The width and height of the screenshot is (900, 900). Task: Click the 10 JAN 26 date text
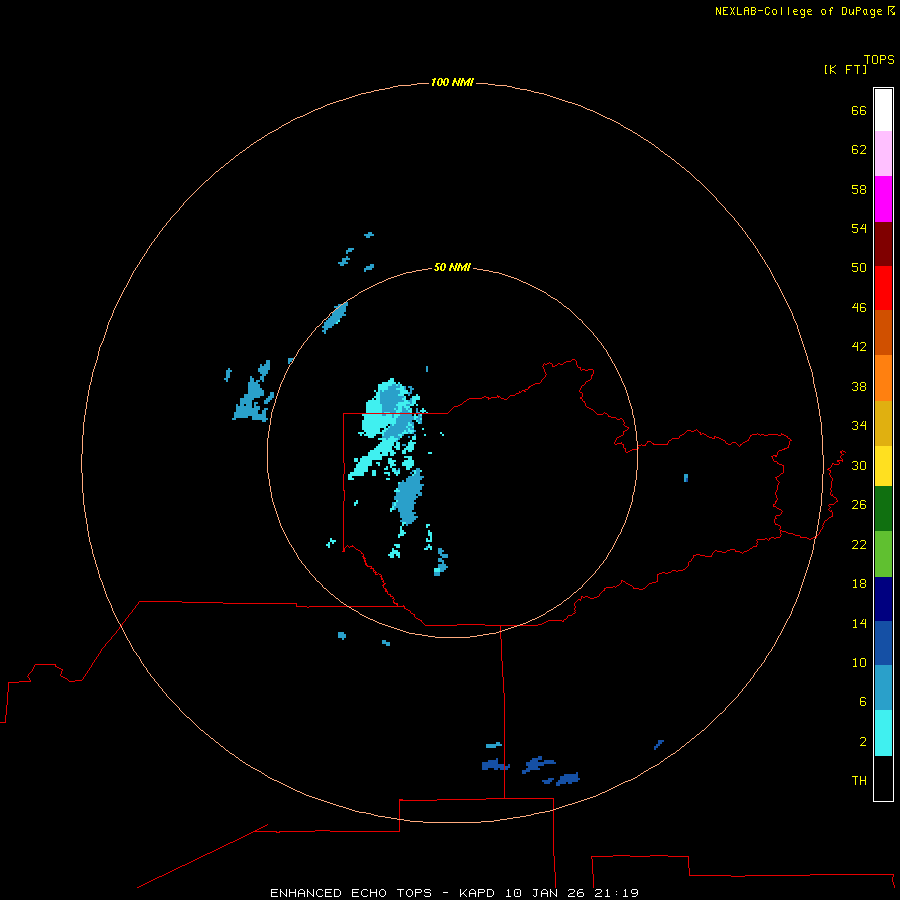(x=547, y=893)
